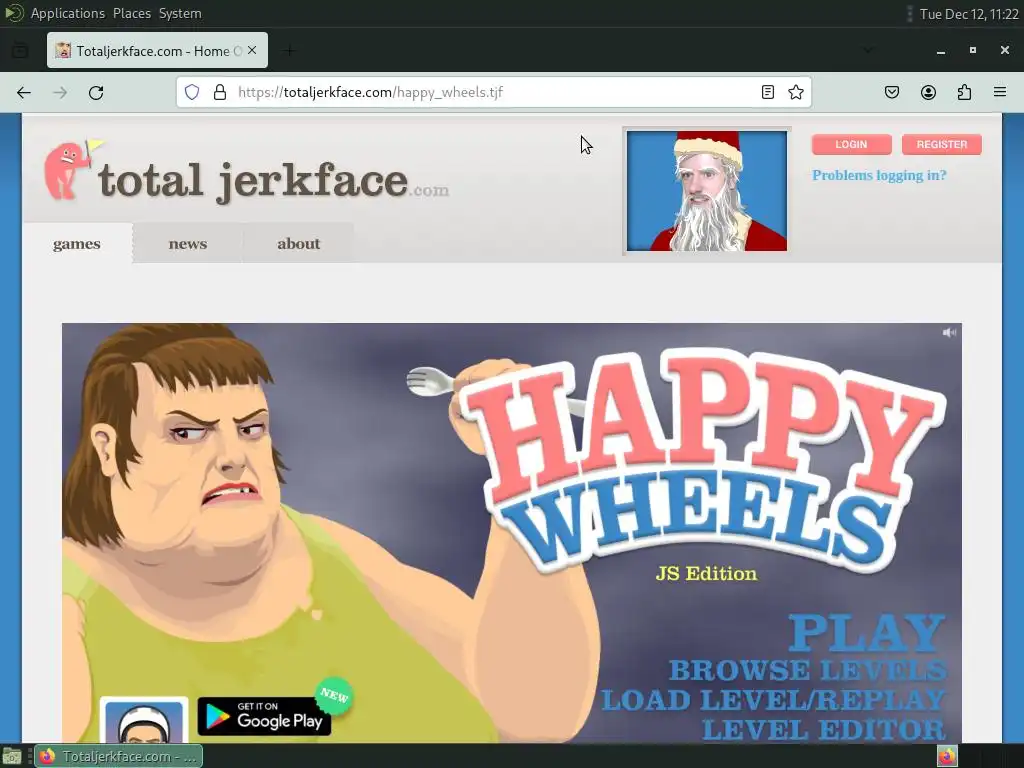
Task: Click the Totaljerkface.com taskbar window button
Action: (118, 757)
